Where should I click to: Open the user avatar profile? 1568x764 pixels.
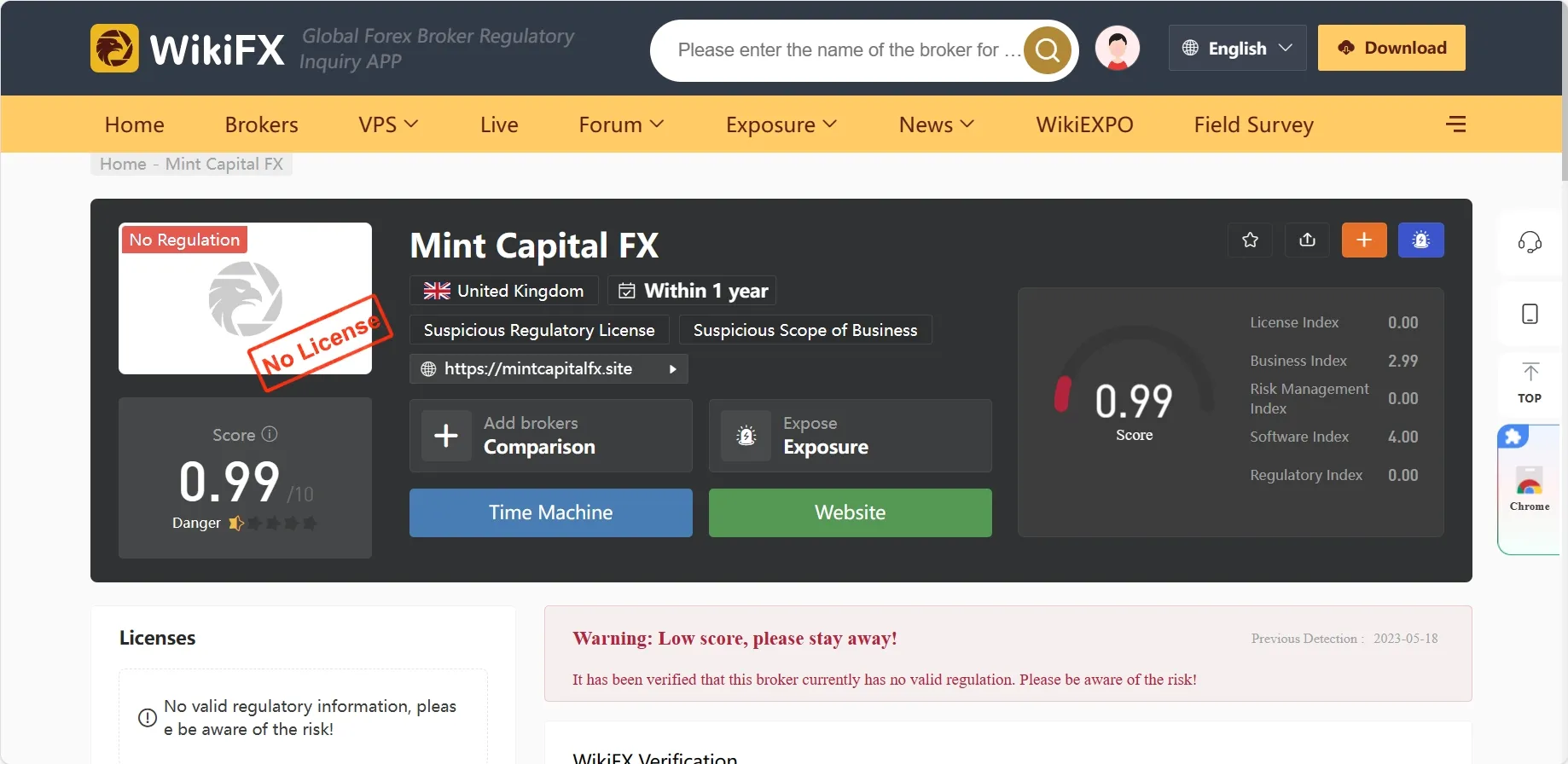pyautogui.click(x=1118, y=48)
